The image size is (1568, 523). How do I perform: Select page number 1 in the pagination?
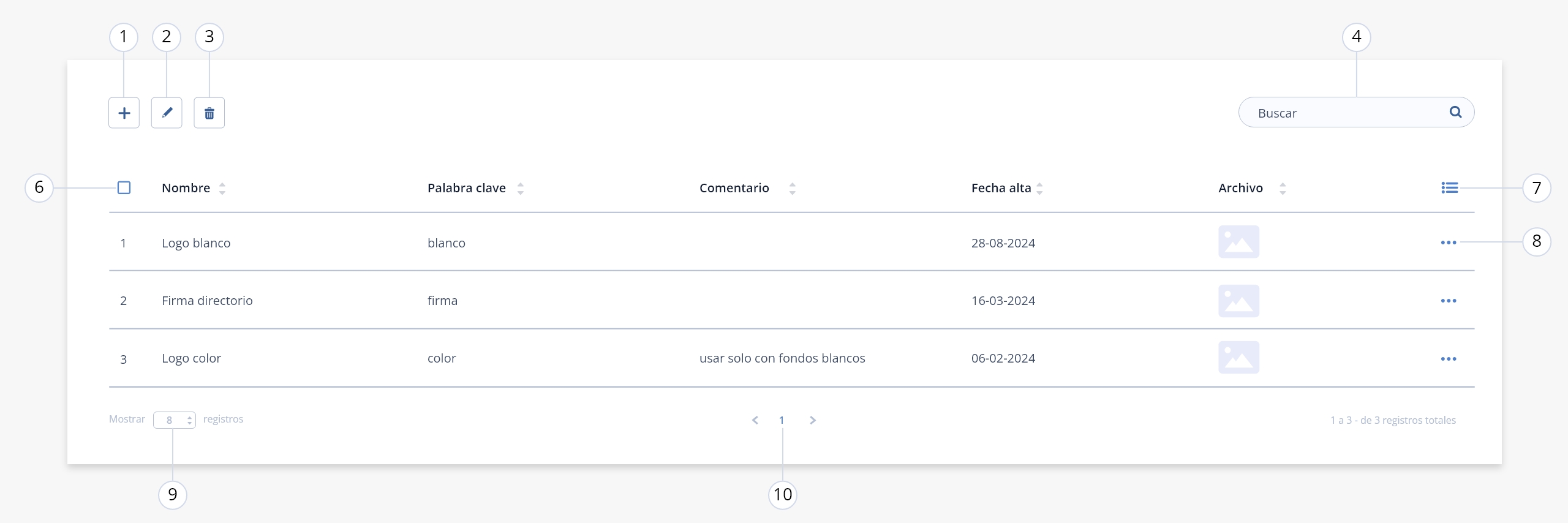coord(782,420)
